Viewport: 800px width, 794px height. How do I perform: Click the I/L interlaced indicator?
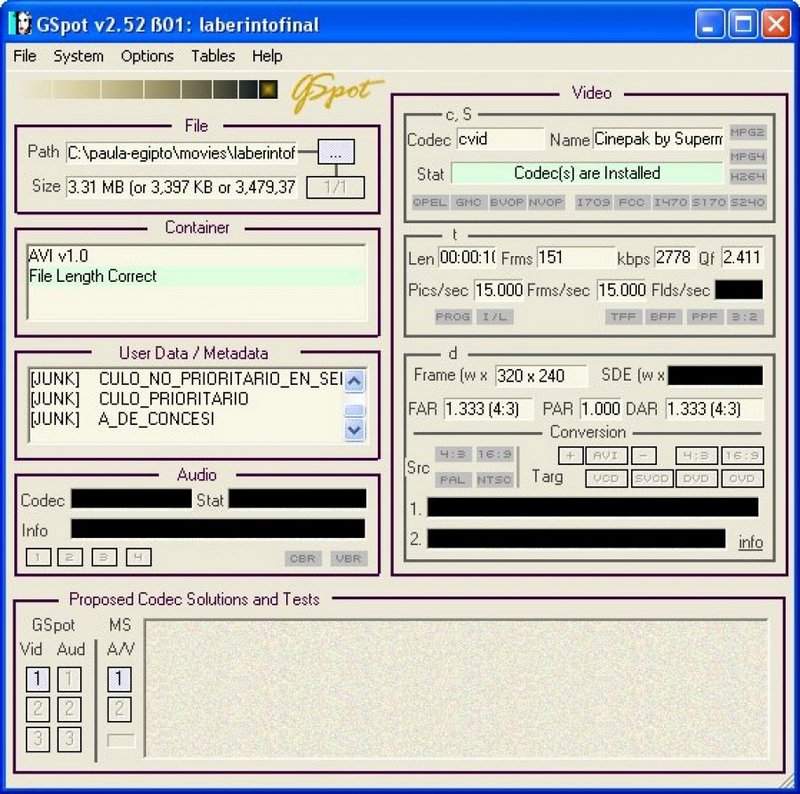(494, 317)
